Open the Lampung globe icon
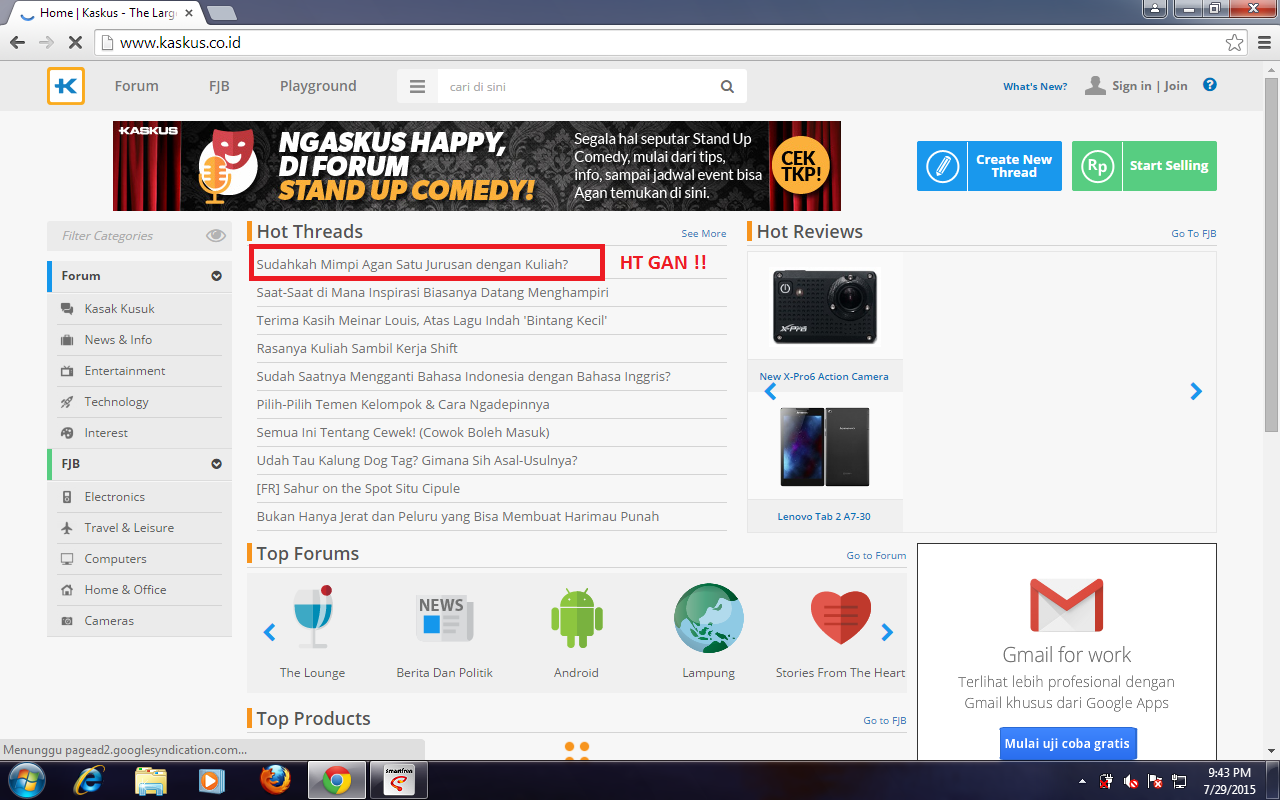Screen dimensions: 1280x800 708,618
